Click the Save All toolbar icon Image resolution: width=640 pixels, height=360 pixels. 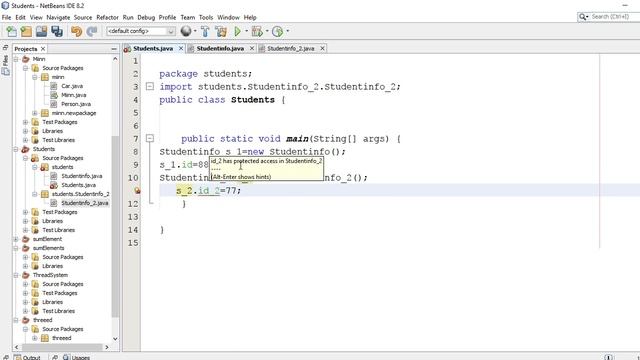point(57,31)
